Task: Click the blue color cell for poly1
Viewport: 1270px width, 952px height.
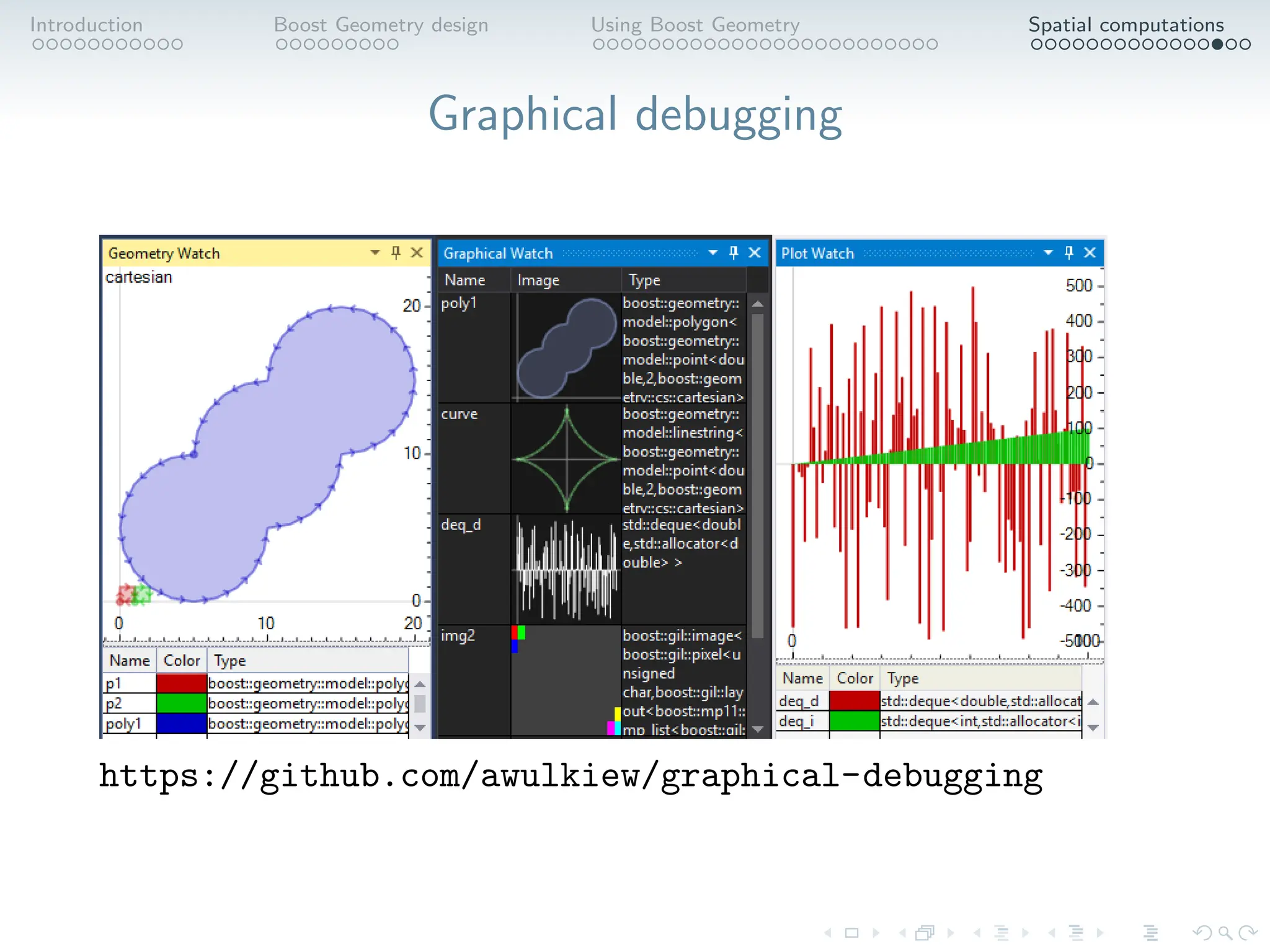Action: point(181,723)
